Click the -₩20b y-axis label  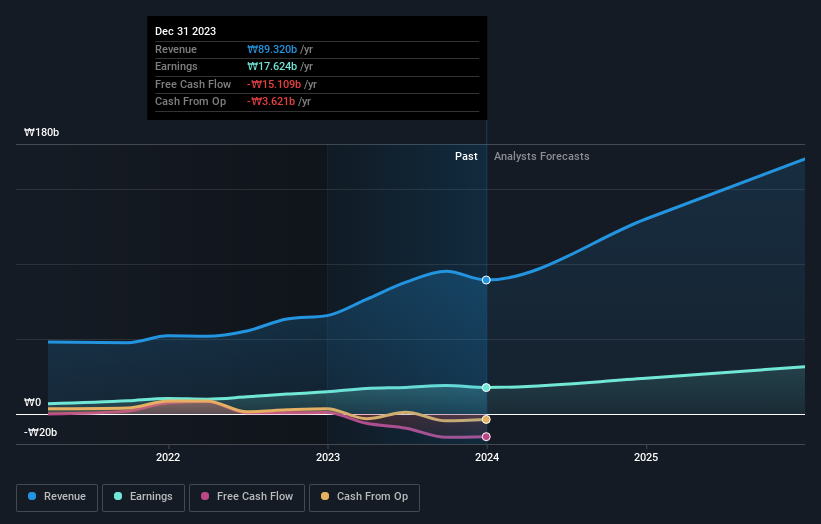[x=40, y=432]
